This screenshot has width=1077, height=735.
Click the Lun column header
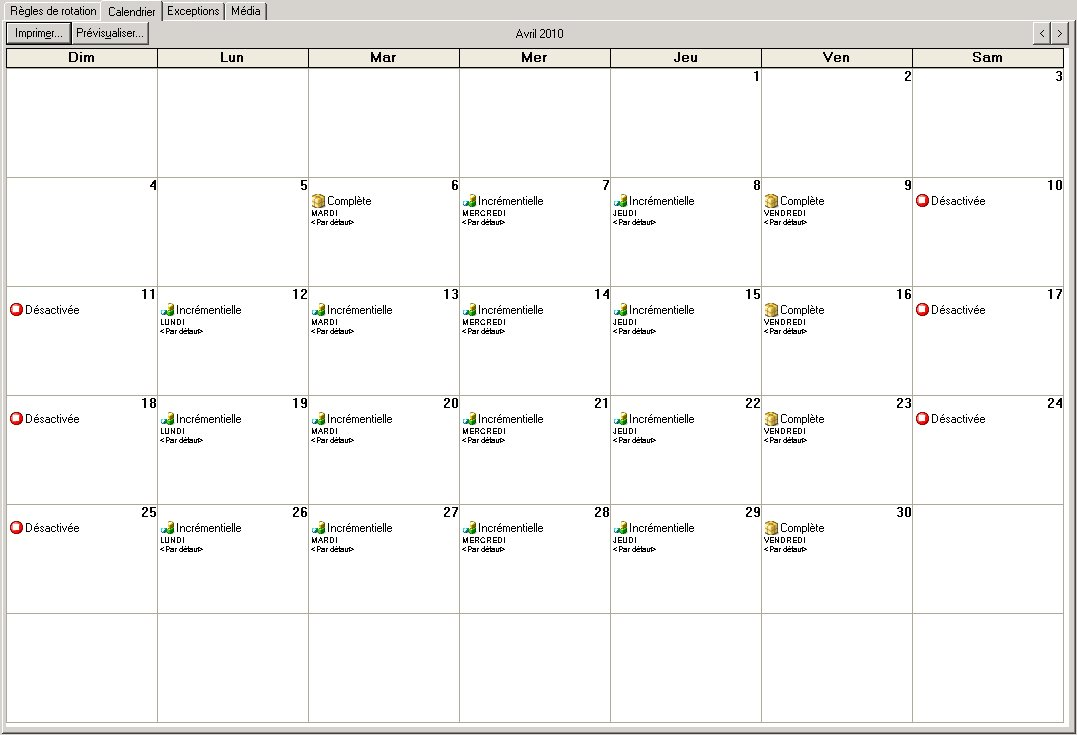pyautogui.click(x=233, y=58)
